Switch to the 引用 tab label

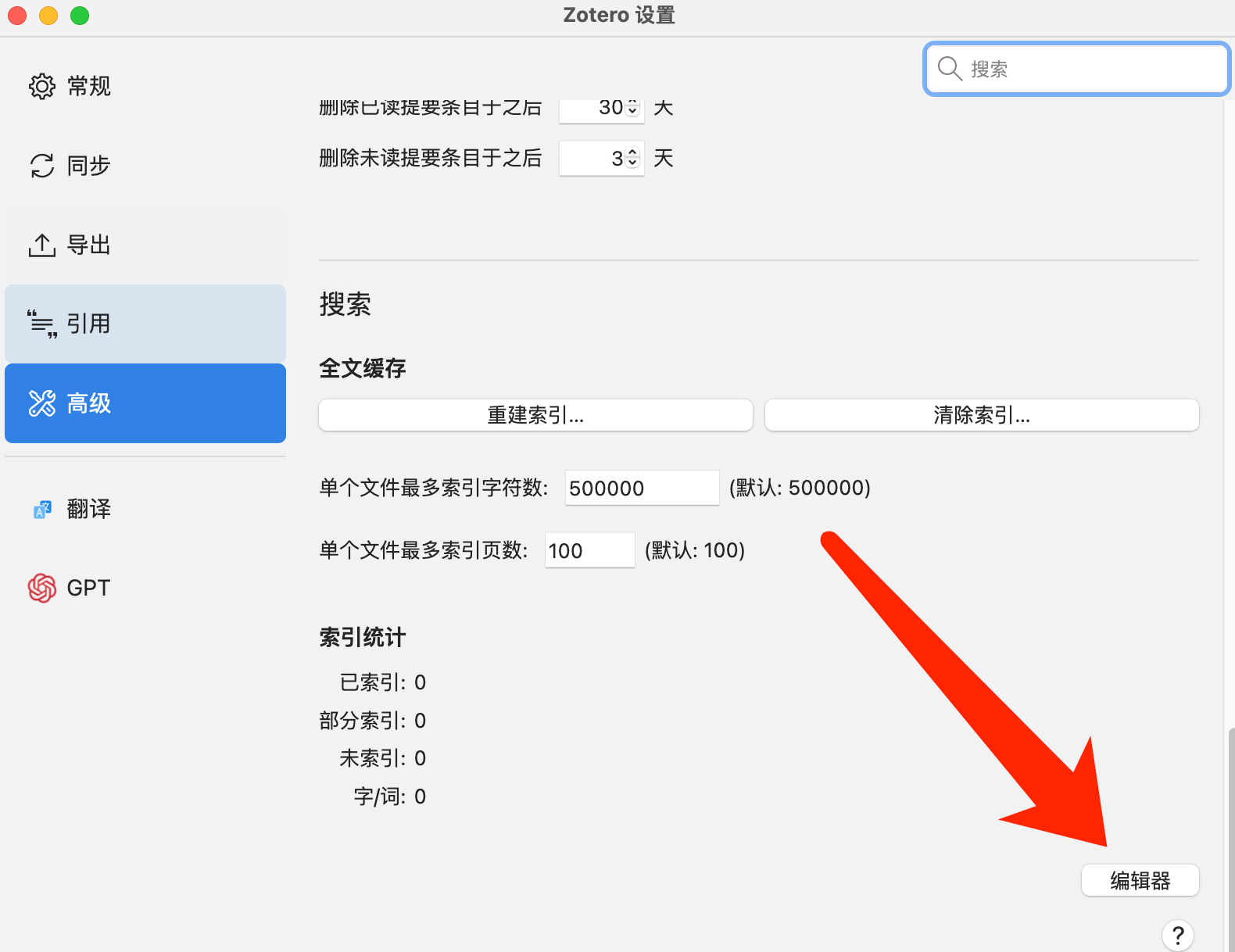89,324
